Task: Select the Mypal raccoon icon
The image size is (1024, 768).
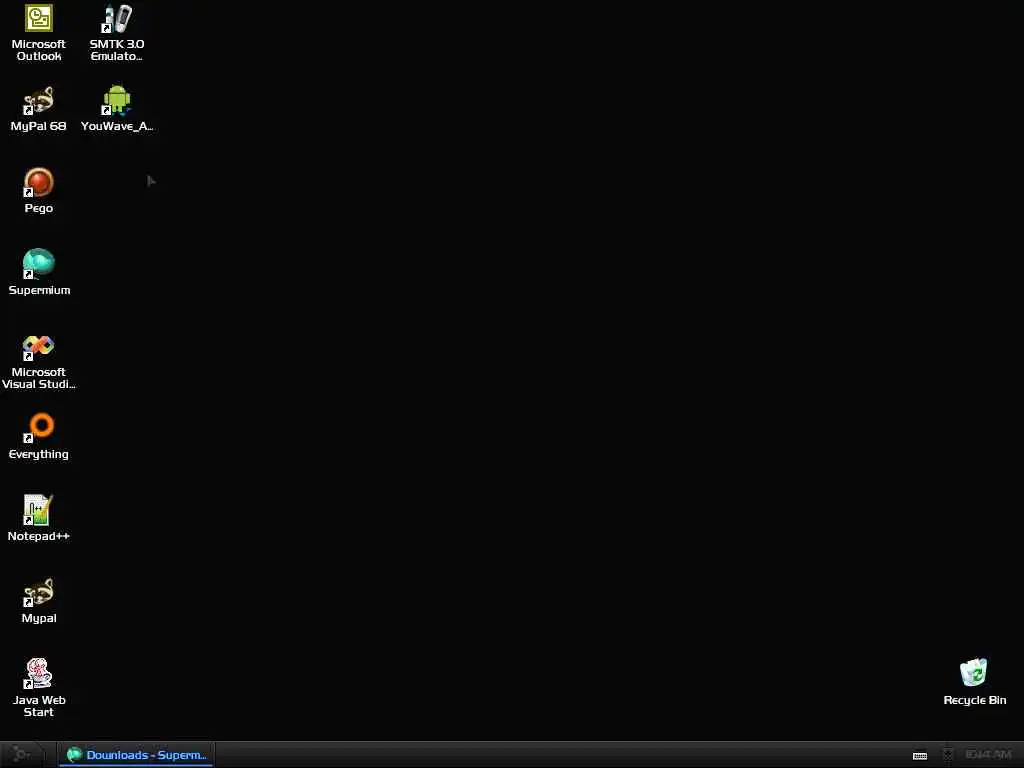Action: click(39, 600)
